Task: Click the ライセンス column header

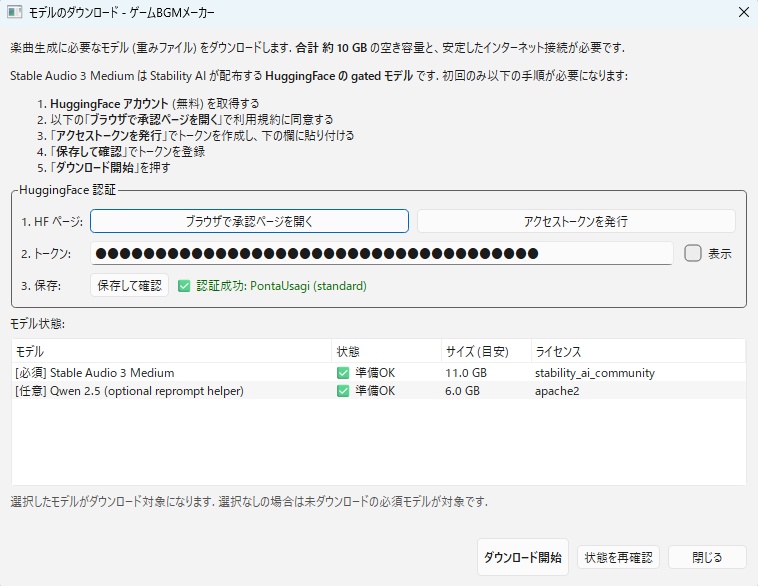Action: pos(638,352)
